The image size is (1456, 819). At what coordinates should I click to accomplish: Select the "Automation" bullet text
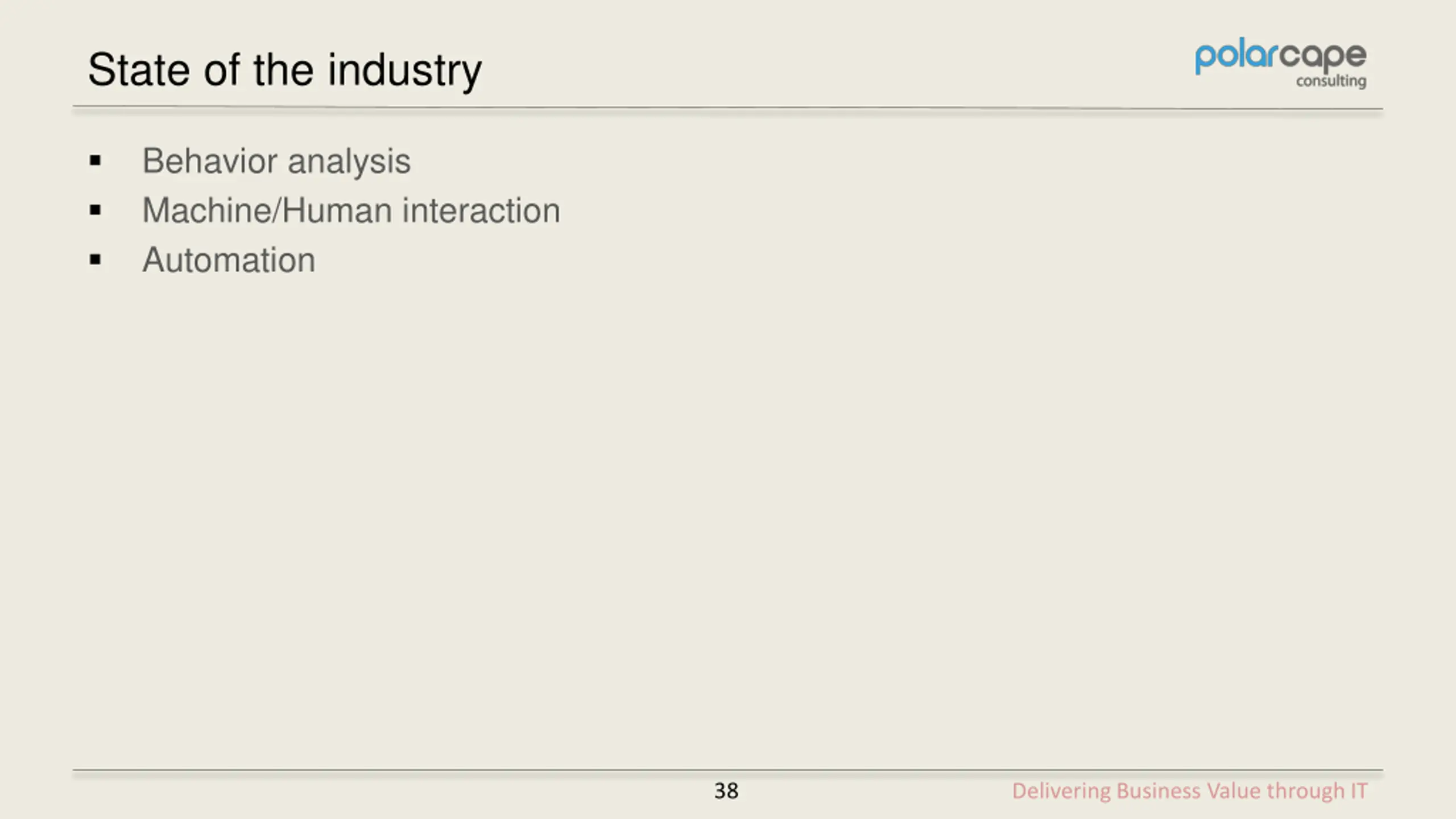pos(229,260)
